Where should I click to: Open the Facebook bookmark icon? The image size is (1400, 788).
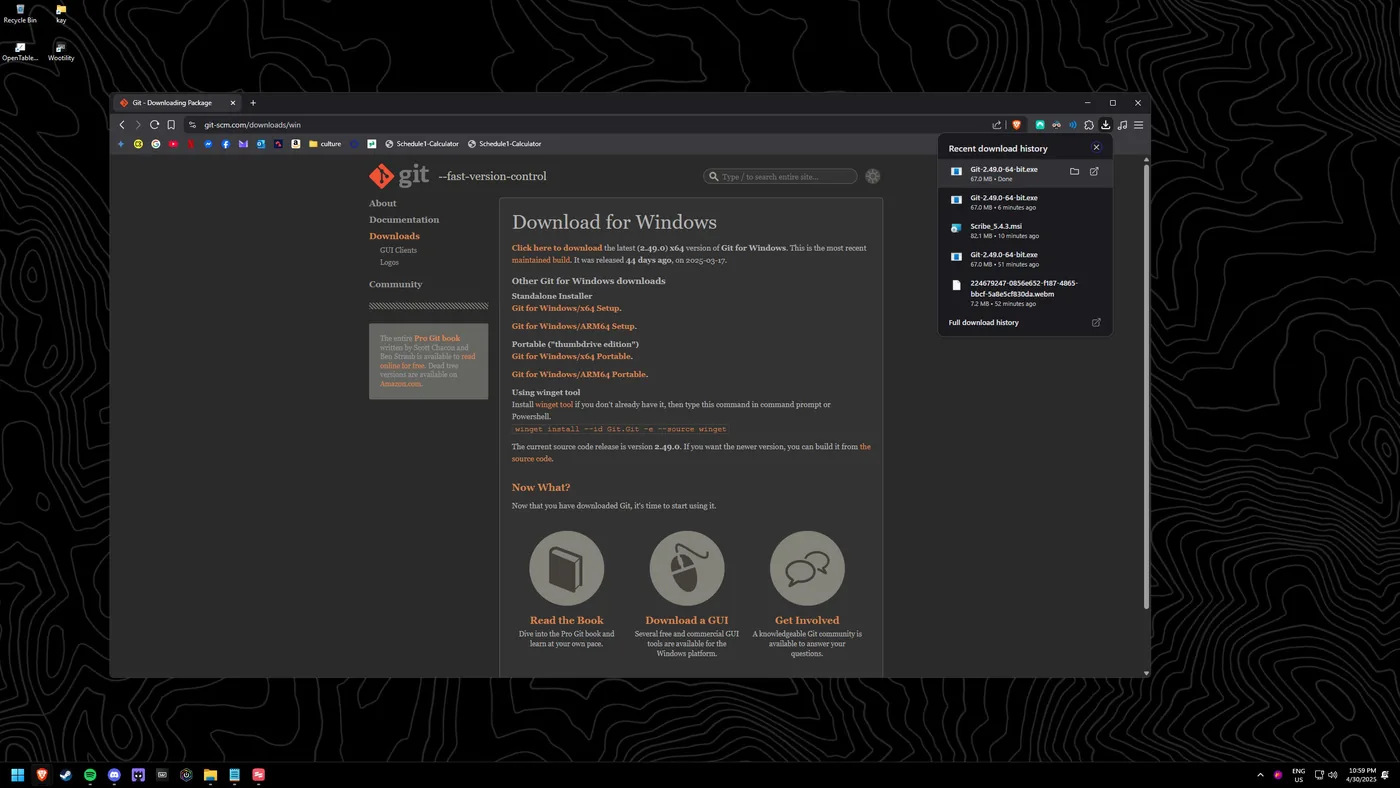[226, 144]
